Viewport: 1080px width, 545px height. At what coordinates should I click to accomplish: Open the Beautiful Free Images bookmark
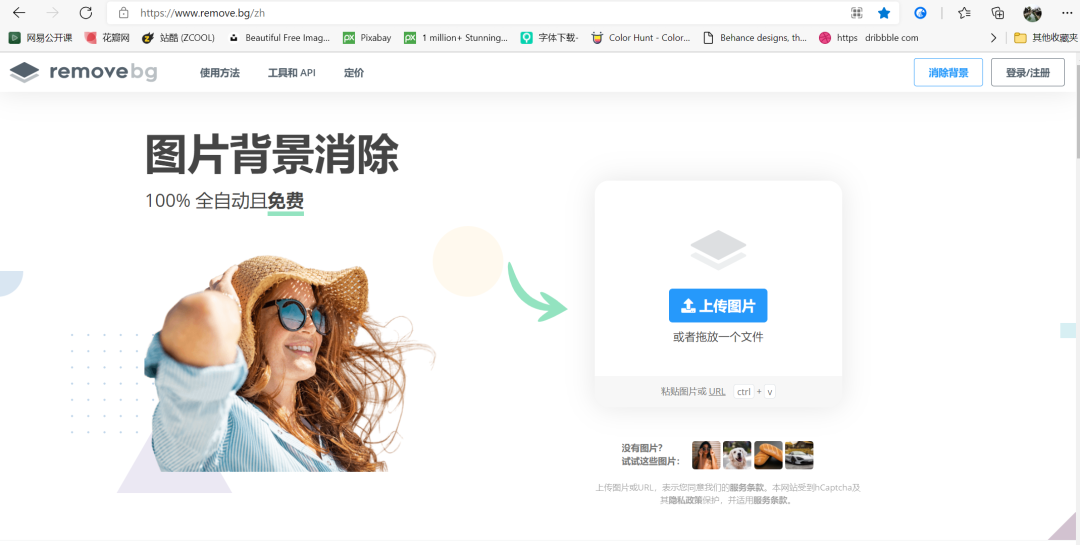[x=280, y=38]
